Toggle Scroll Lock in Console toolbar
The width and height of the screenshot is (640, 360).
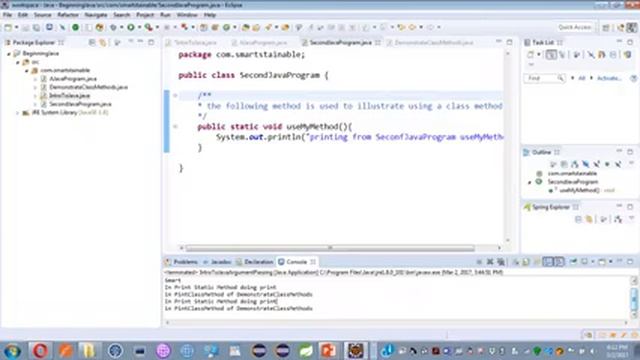click(526, 262)
